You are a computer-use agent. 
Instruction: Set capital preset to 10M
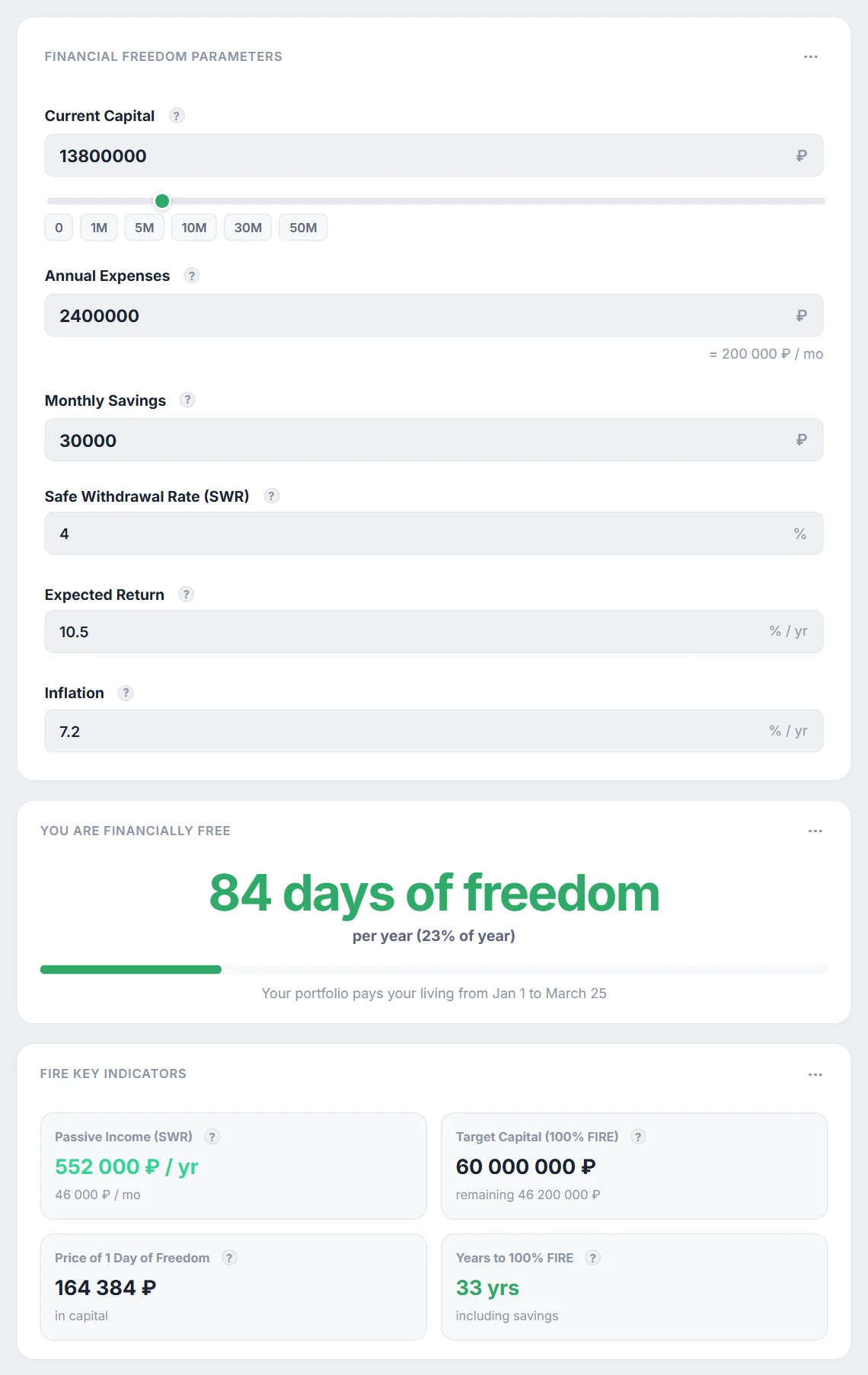[x=194, y=228]
